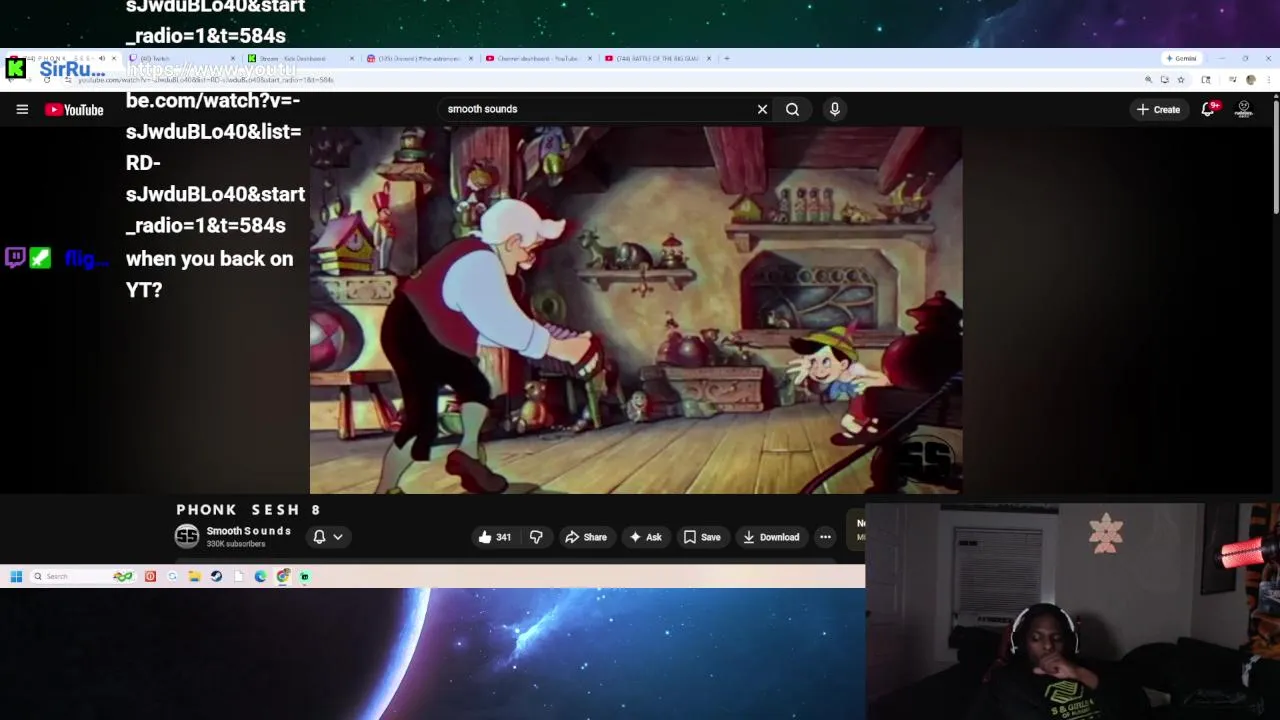
Task: Open the Gemini button in Chrome
Action: tap(1182, 58)
